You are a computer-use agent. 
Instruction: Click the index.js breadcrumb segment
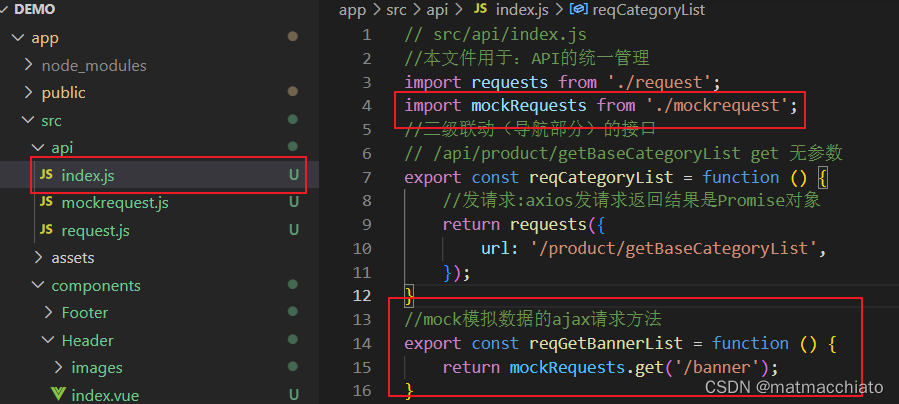[522, 10]
